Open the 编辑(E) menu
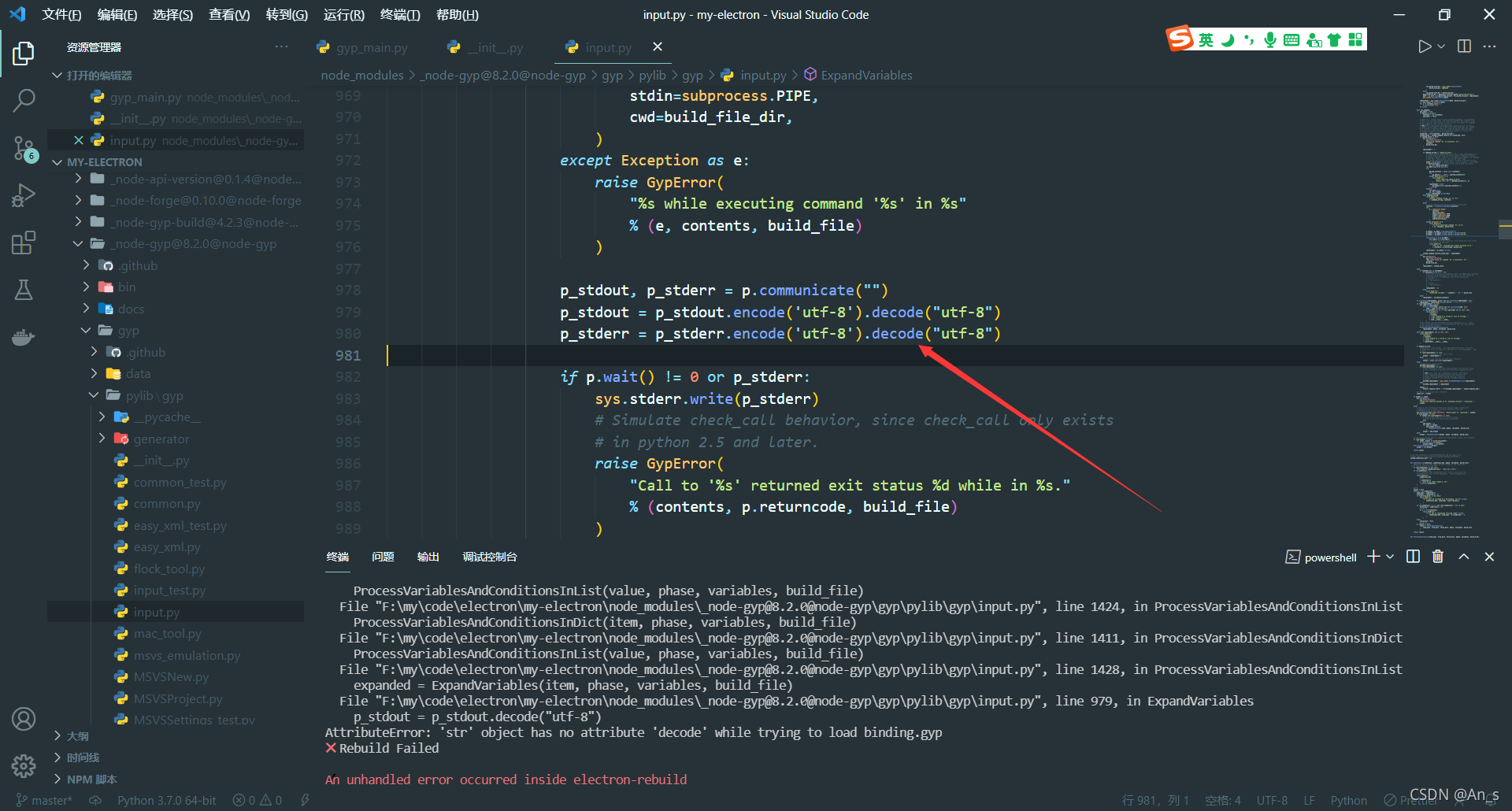 tap(117, 14)
